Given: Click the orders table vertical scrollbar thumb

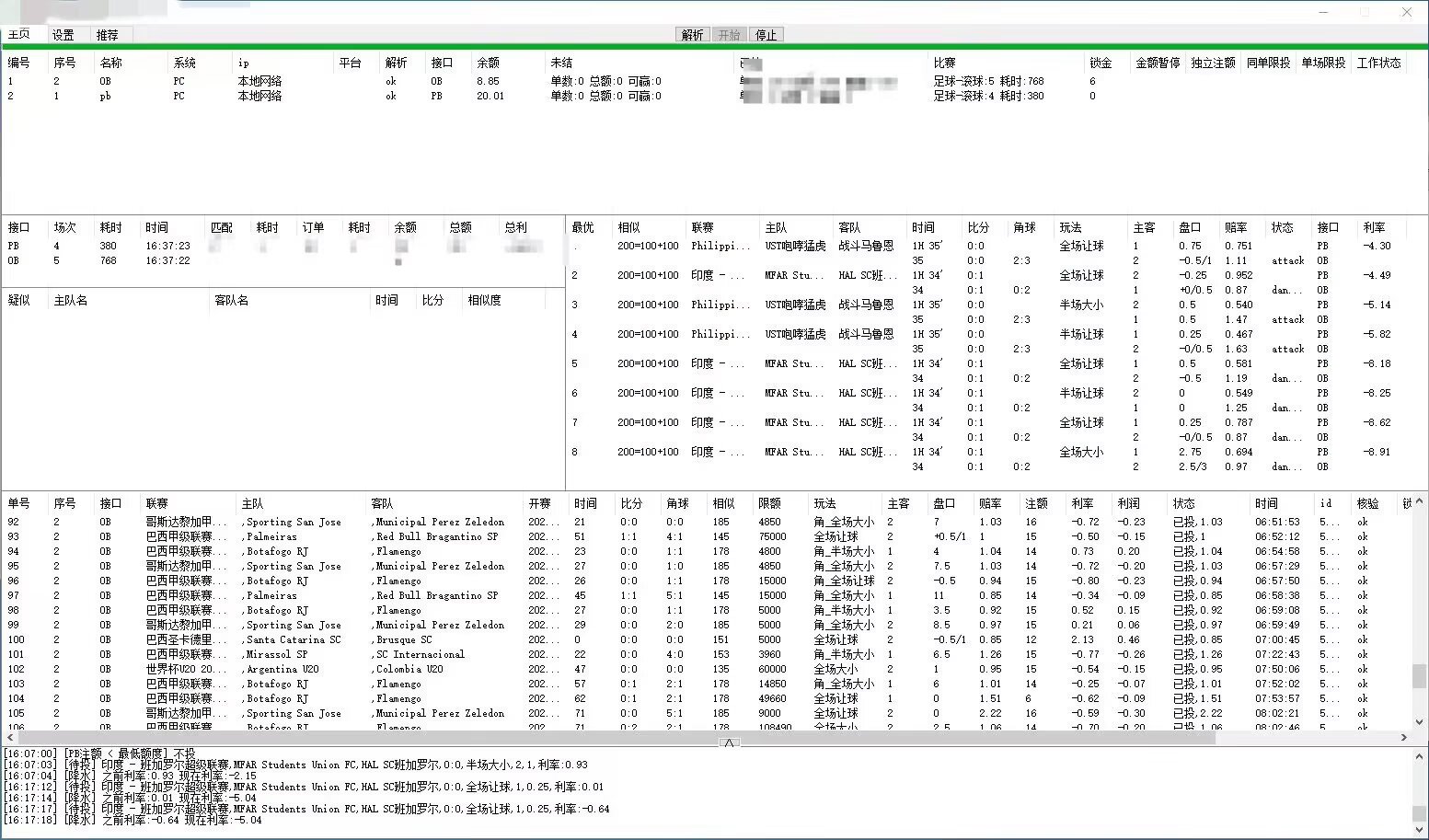Looking at the screenshot, I should point(1419,676).
